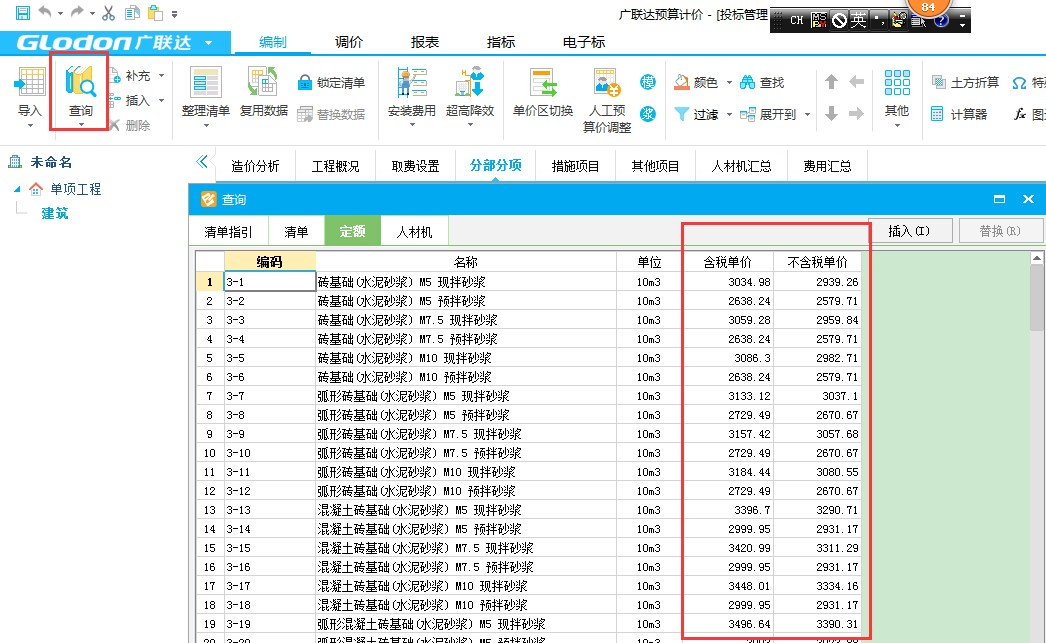Click the 插入(I) button
Image resolution: width=1046 pixels, height=643 pixels.
click(908, 231)
